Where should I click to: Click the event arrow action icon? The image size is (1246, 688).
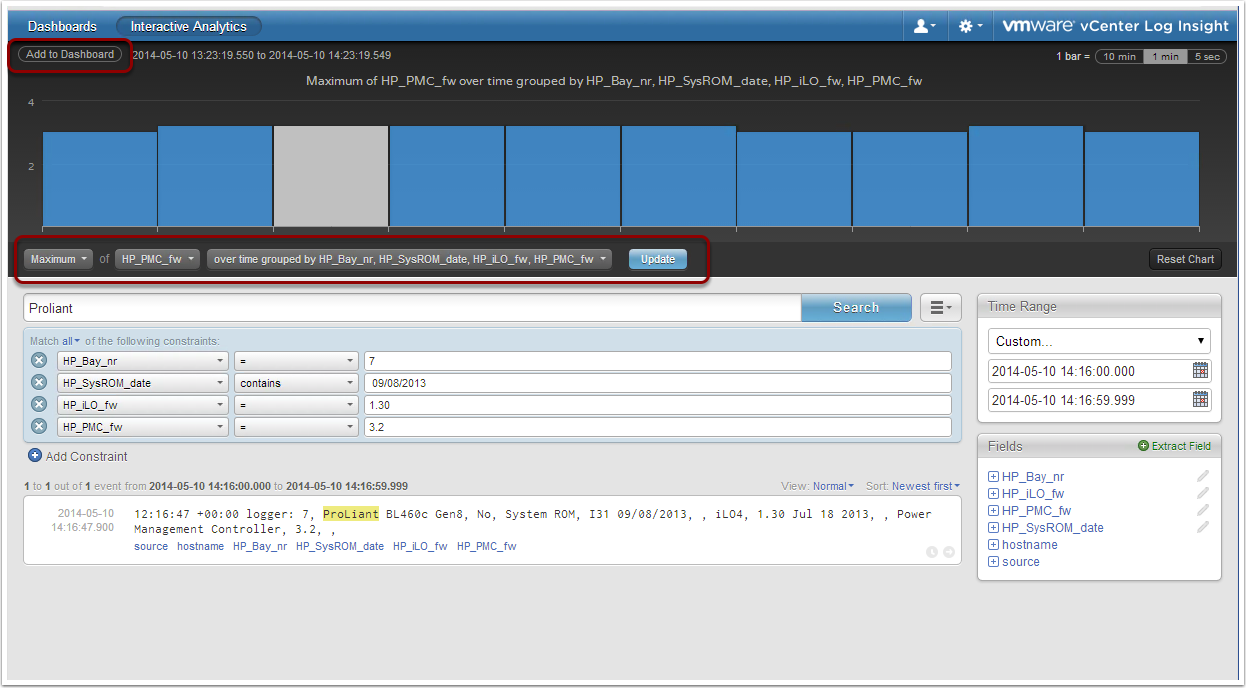coord(949,552)
